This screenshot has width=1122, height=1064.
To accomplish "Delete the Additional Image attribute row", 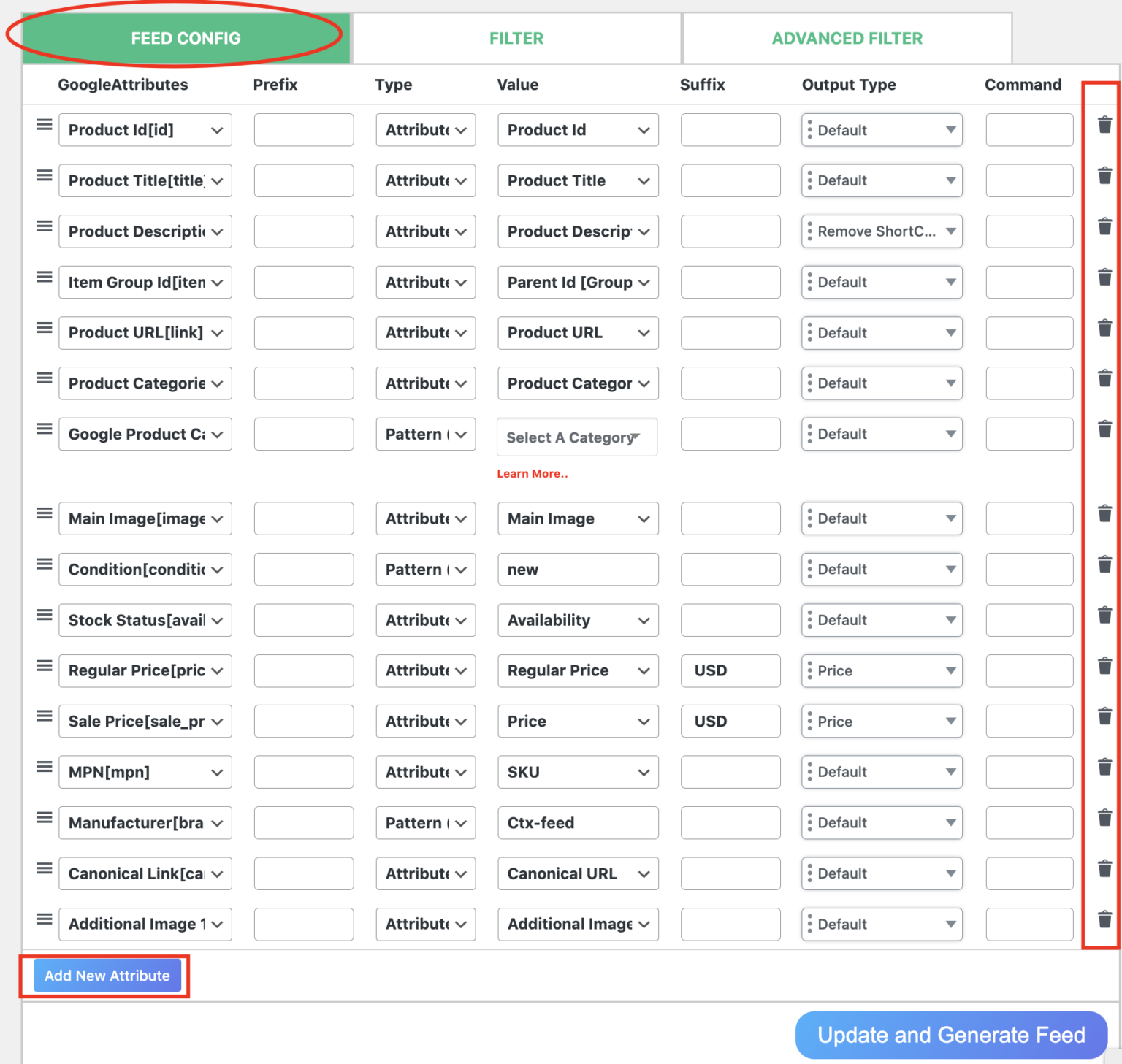I will coord(1104,919).
